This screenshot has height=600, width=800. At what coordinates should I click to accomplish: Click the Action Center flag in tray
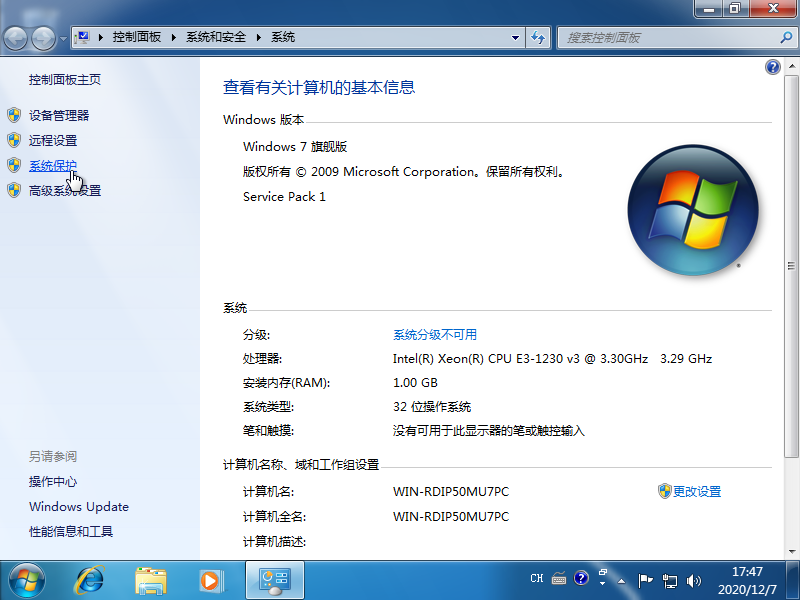point(646,578)
